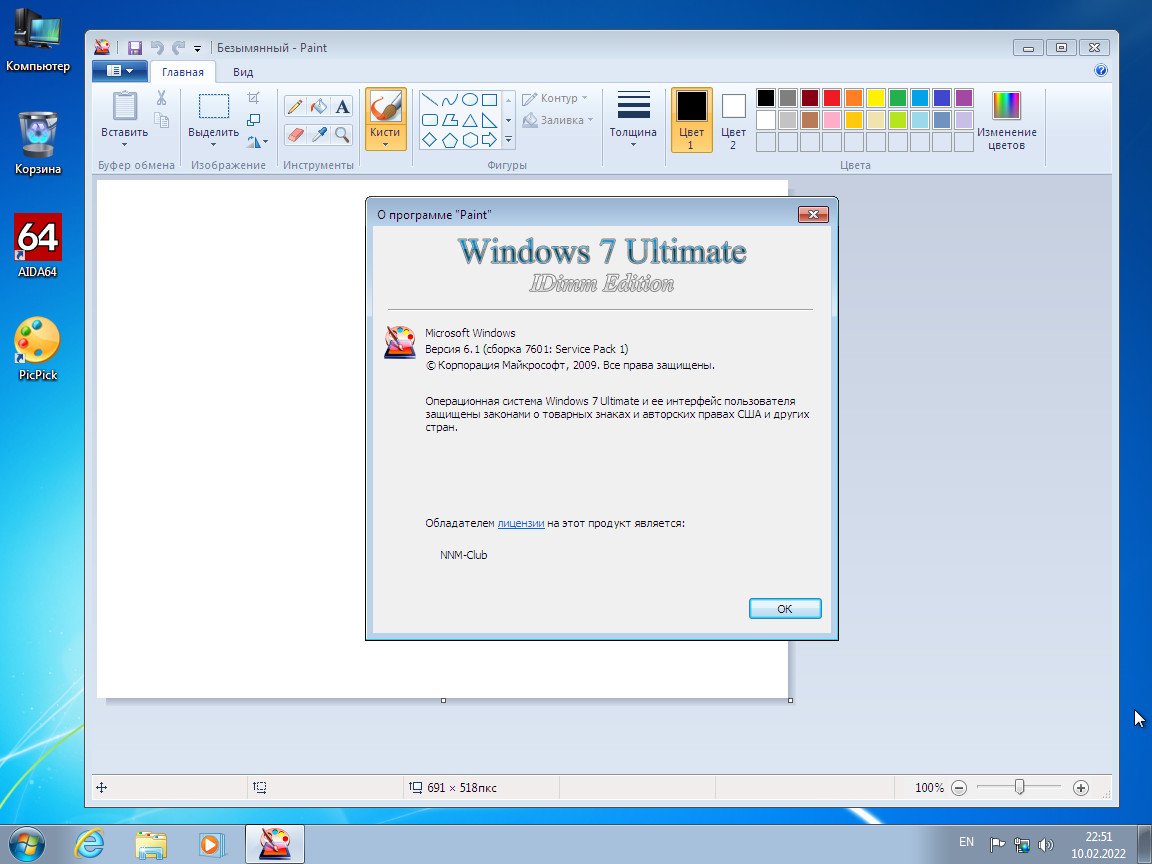Open Windows Explorer folder on taskbar
The width and height of the screenshot is (1152, 864).
(151, 845)
